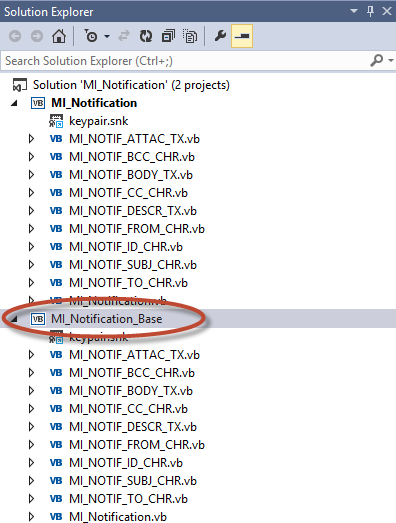Open search options dropdown arrow
The width and height of the screenshot is (396, 523).
tap(391, 61)
